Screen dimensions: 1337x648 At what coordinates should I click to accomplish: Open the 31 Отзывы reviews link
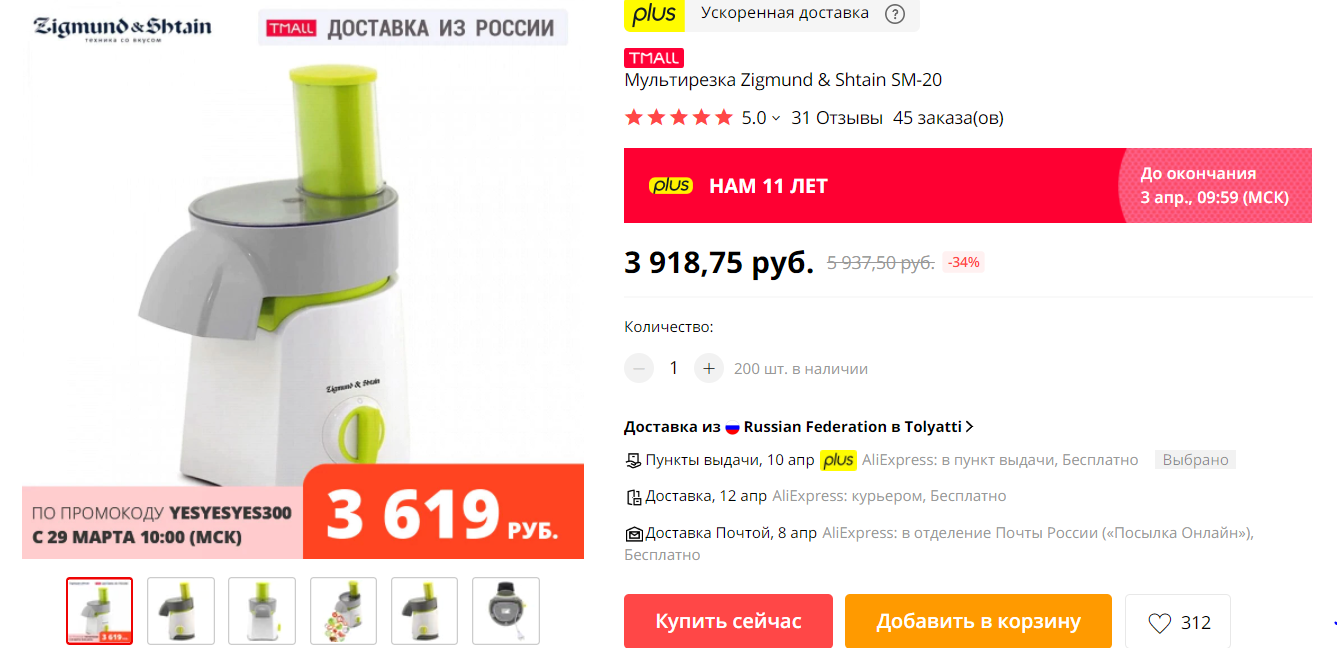coord(837,118)
